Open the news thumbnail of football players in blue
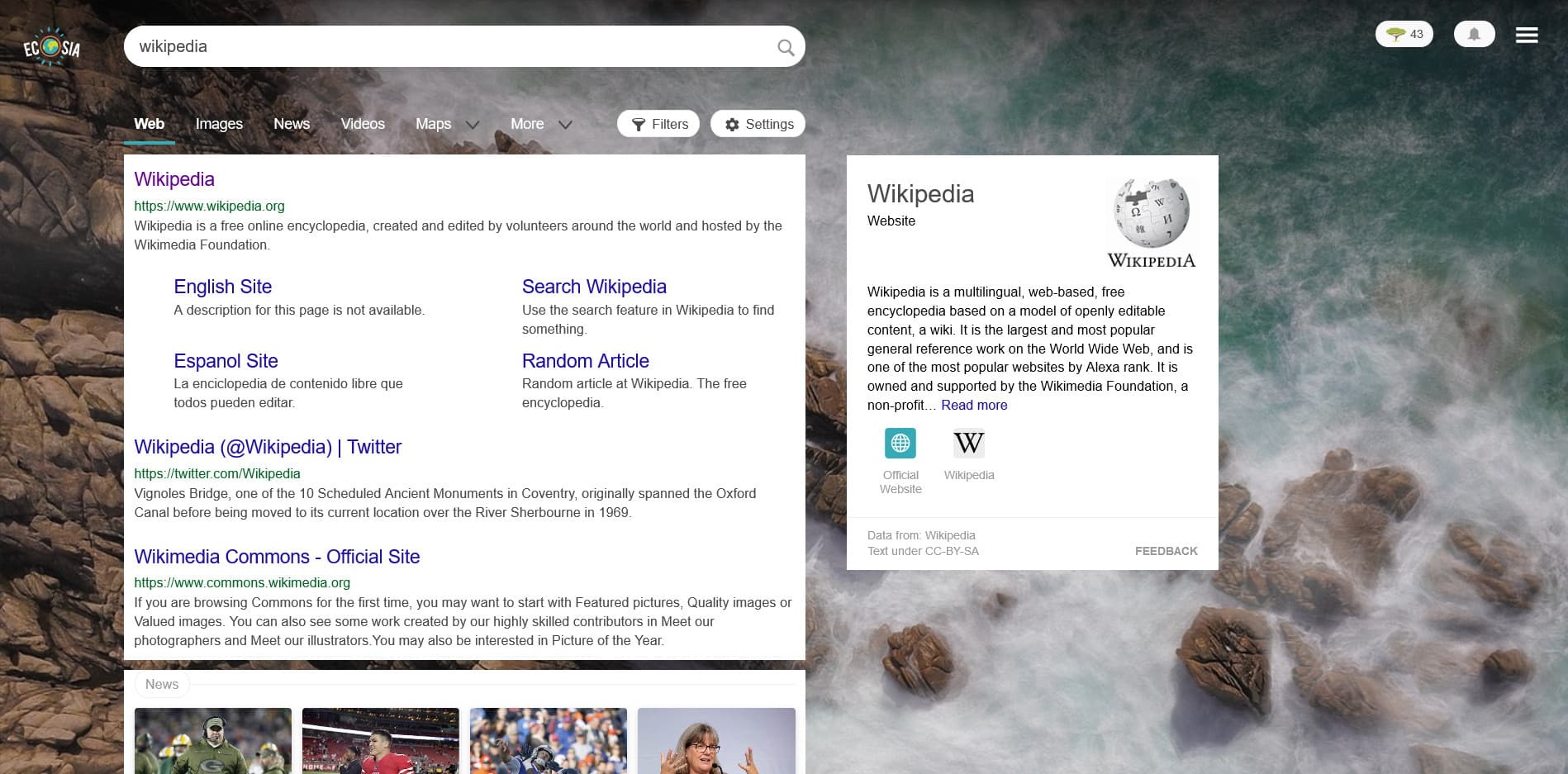Viewport: 1568px width, 774px height. point(549,741)
